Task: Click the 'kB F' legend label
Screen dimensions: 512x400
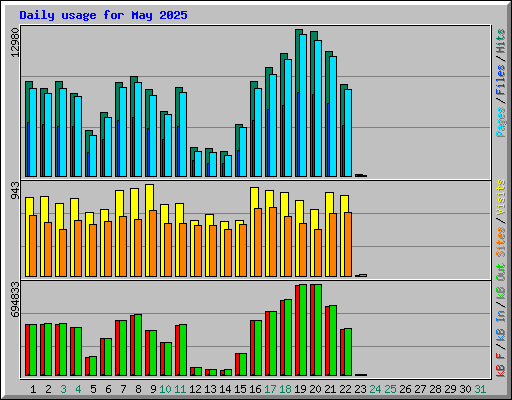Action: [x=501, y=365]
